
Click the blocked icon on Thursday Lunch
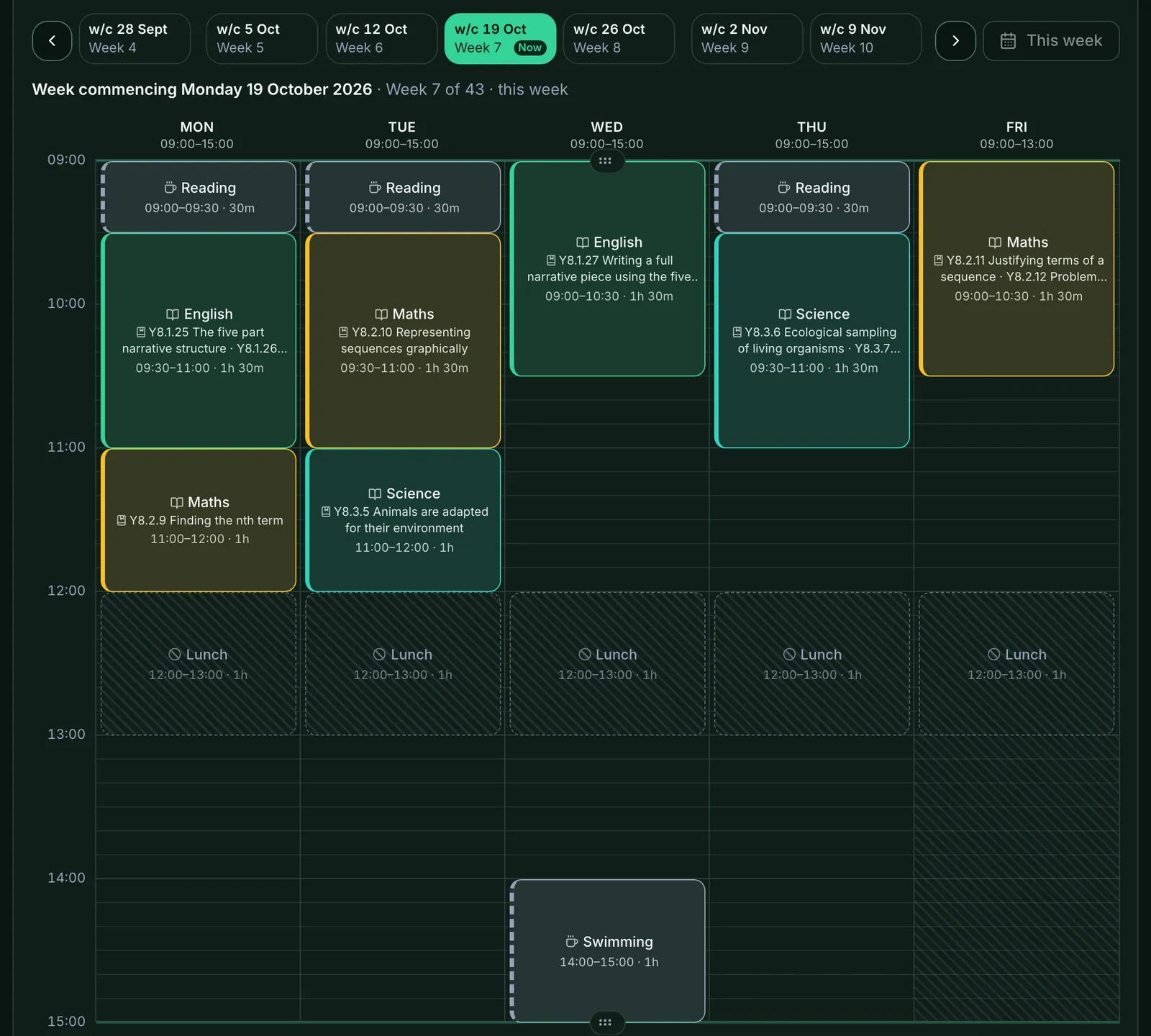point(789,655)
